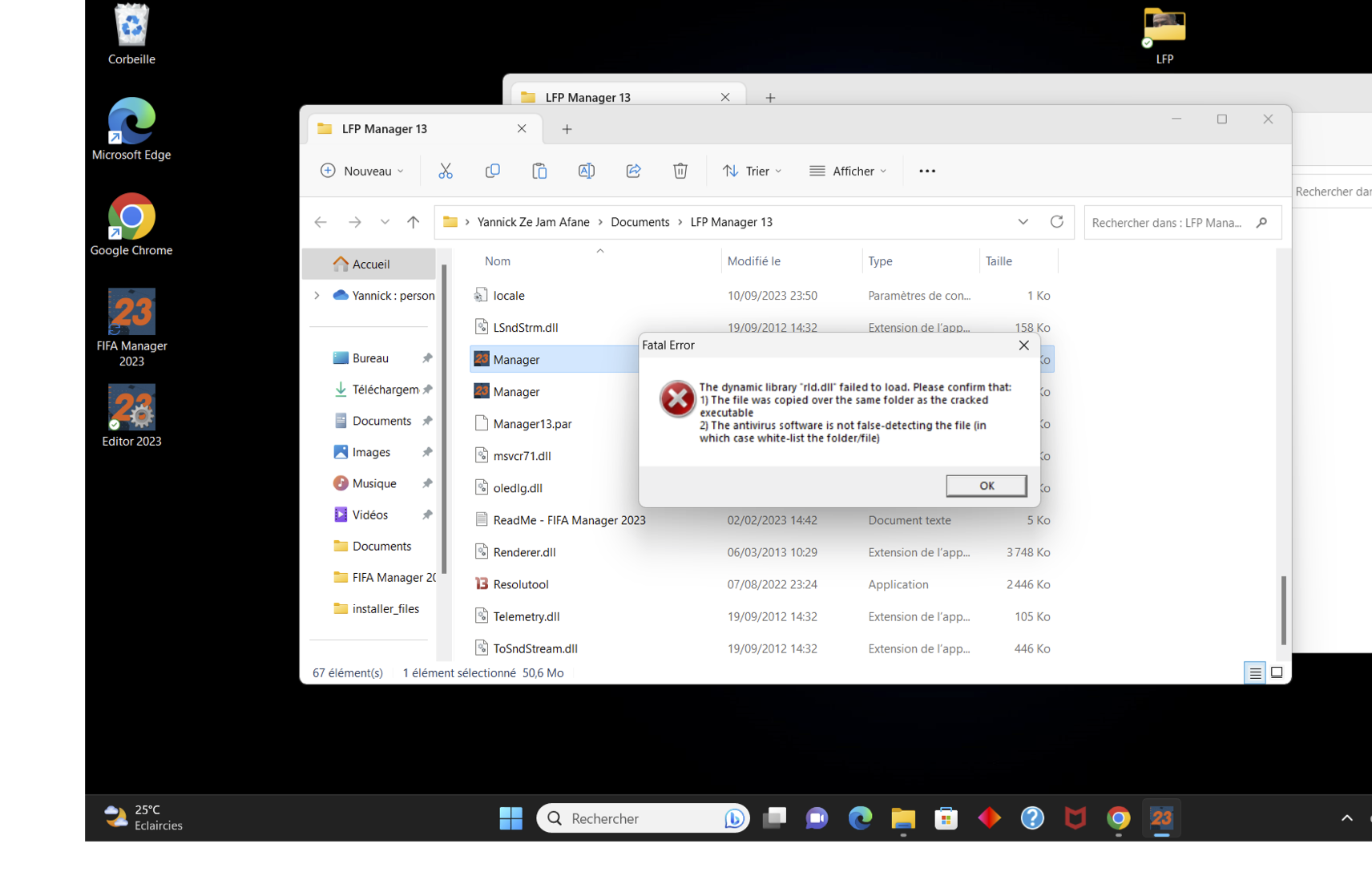Open the Get Help question mark icon
The height and width of the screenshot is (872, 1372).
click(1032, 818)
